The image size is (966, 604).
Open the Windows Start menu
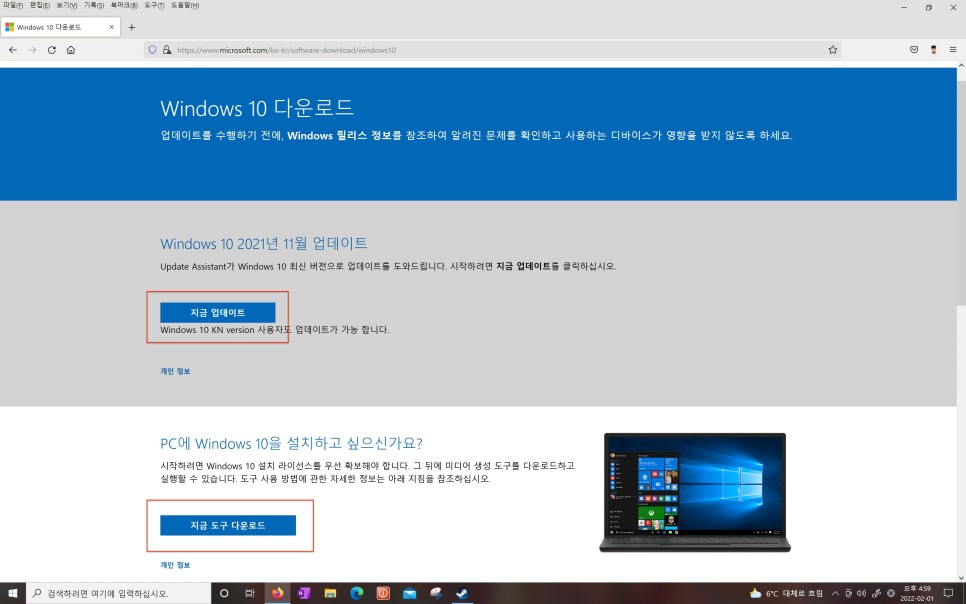(12, 593)
